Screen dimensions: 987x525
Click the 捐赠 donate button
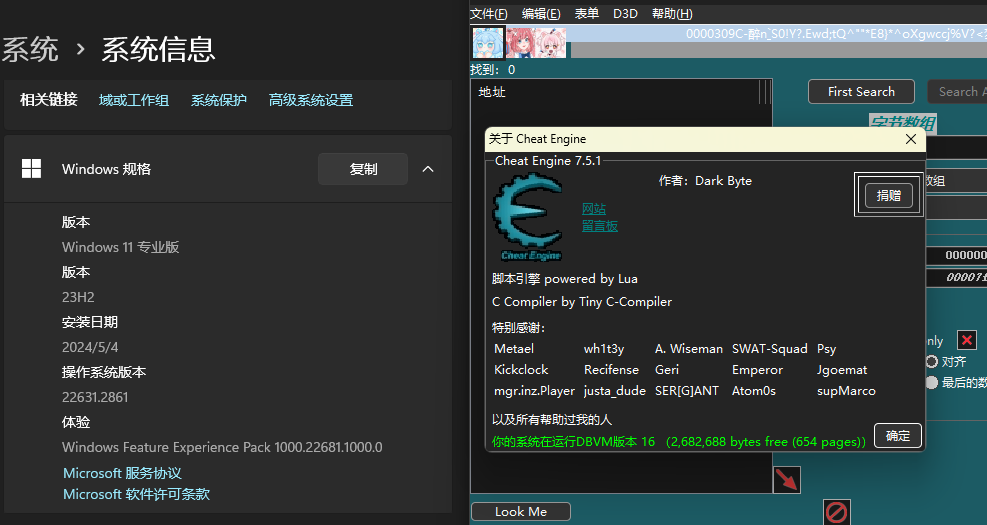[888, 195]
